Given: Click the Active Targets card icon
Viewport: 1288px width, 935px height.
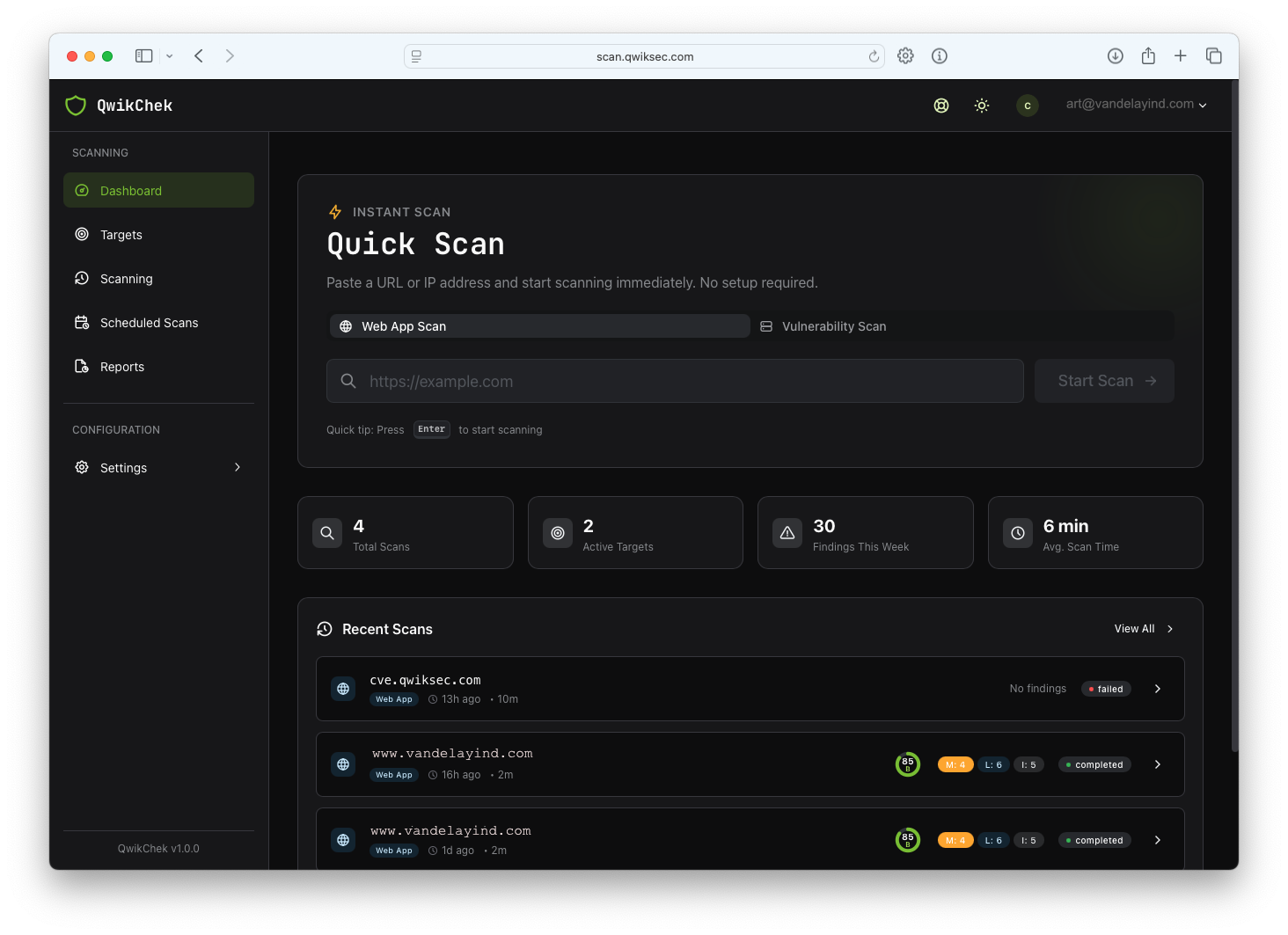Looking at the screenshot, I should pos(558,533).
